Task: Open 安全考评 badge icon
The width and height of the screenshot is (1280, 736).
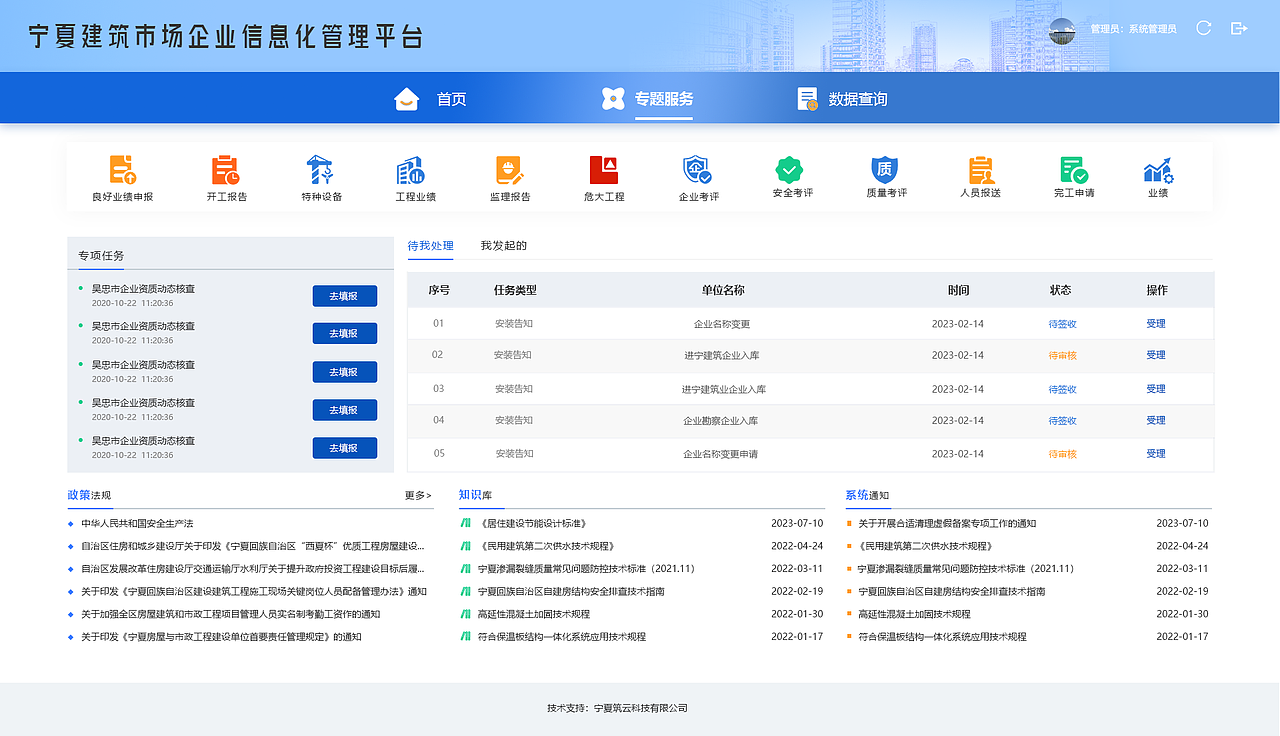Action: click(x=790, y=169)
